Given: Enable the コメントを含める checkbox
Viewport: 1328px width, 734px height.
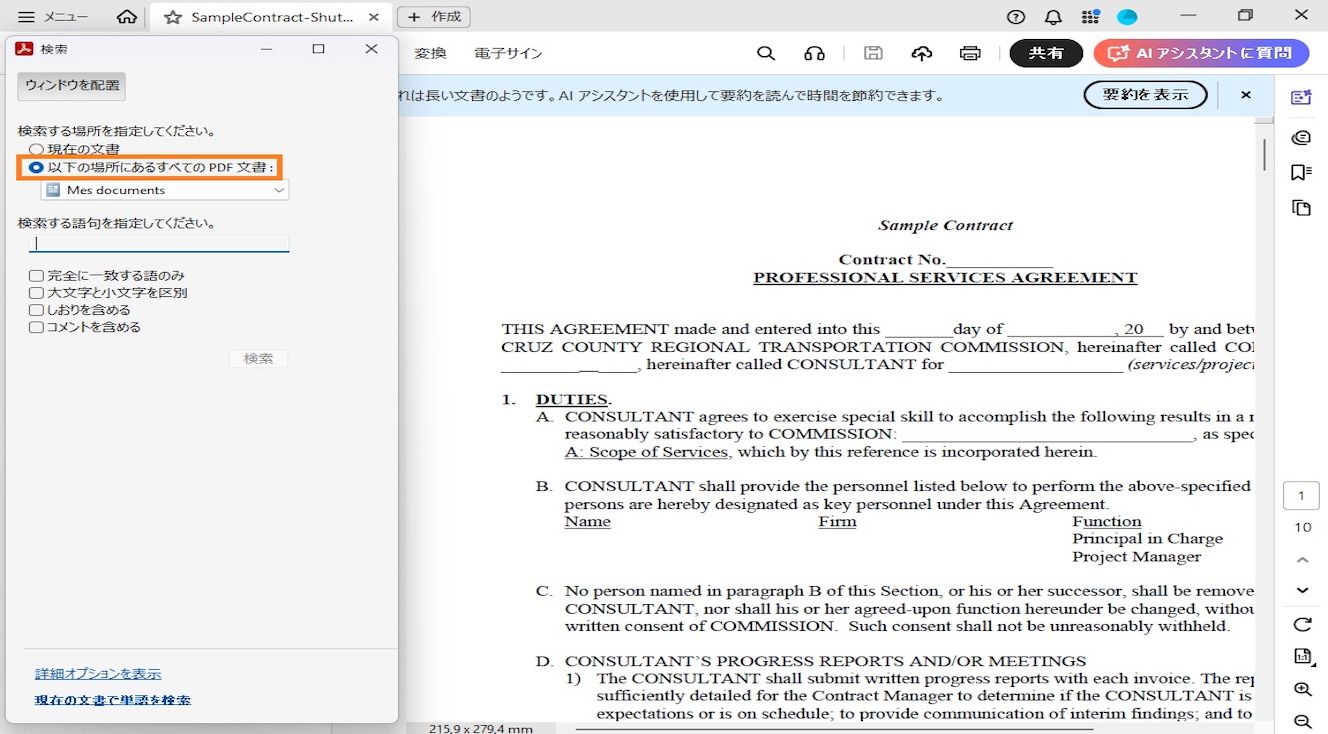Looking at the screenshot, I should pos(36,327).
